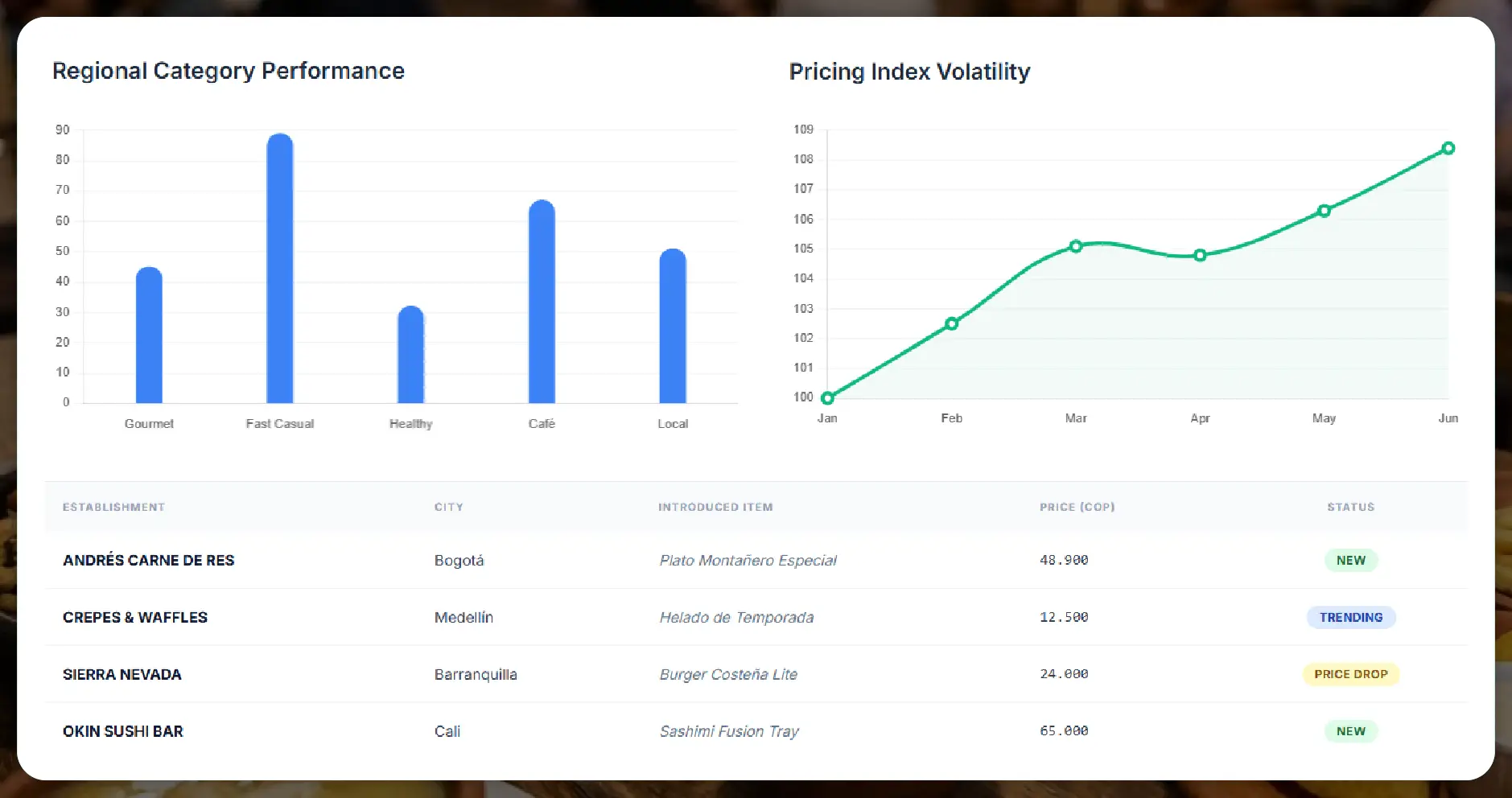Click the Burger Costeña Lite item
The height and width of the screenshot is (798, 1512).
(x=728, y=674)
